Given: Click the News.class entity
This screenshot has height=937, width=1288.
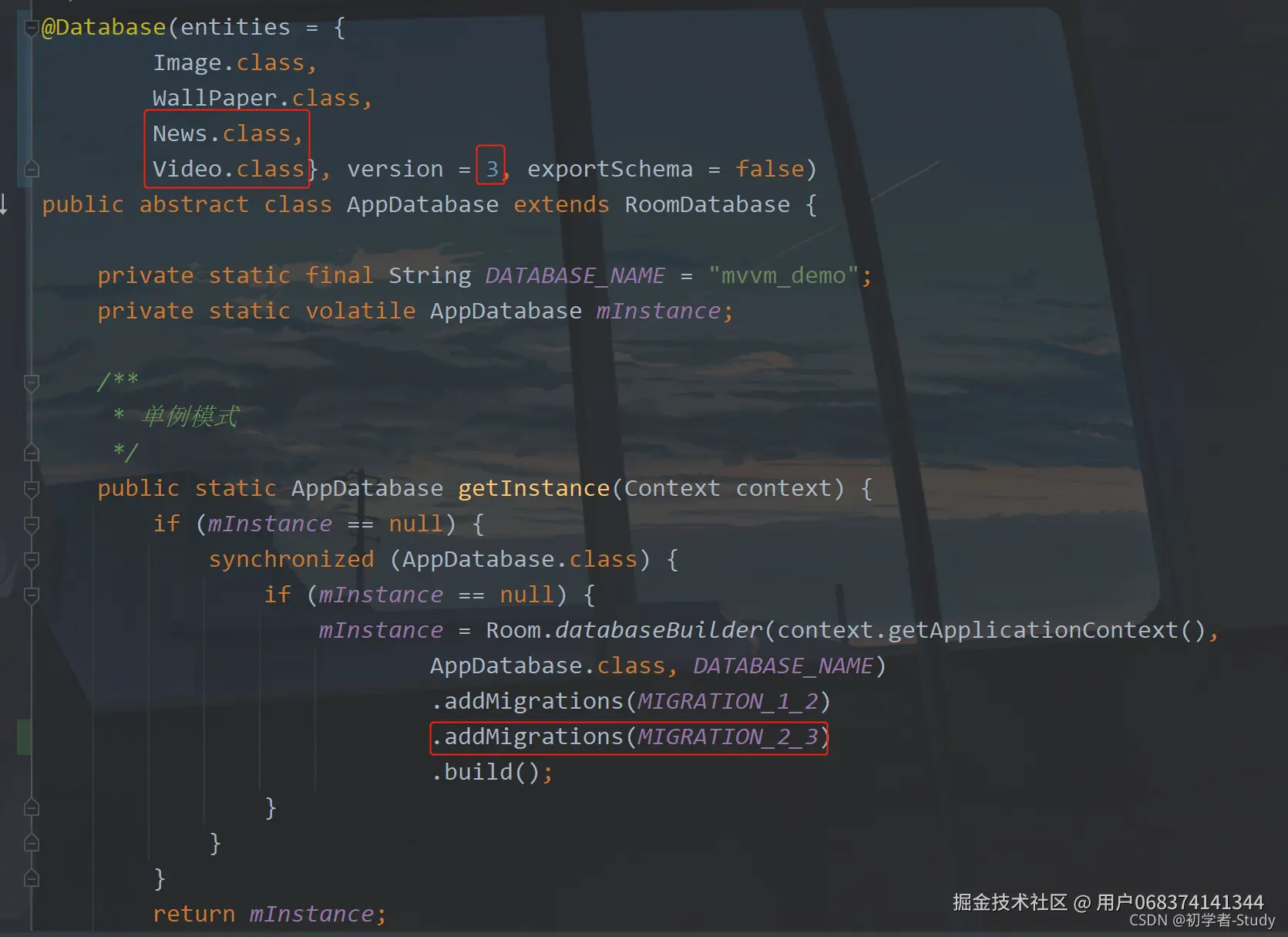Looking at the screenshot, I should coord(221,133).
